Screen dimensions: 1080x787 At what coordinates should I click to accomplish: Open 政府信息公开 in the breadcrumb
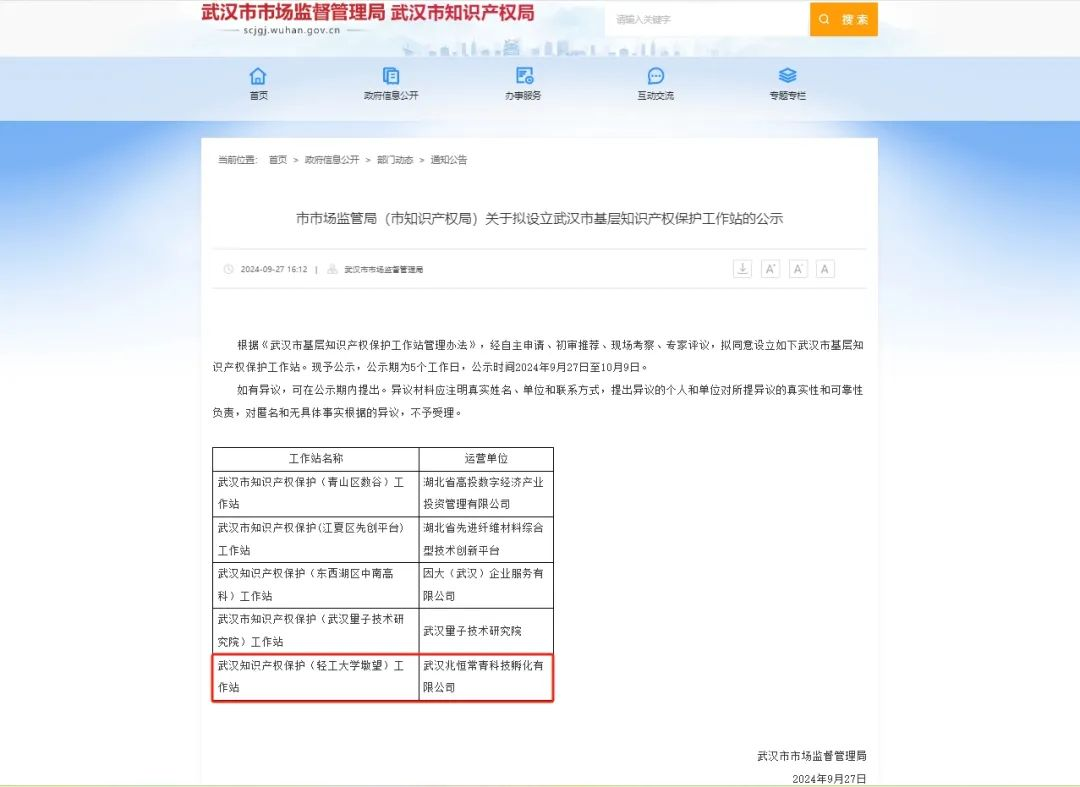[332, 160]
